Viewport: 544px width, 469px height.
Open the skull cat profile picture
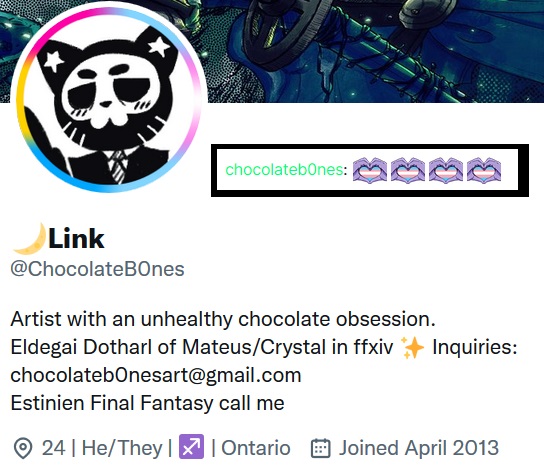coord(109,100)
